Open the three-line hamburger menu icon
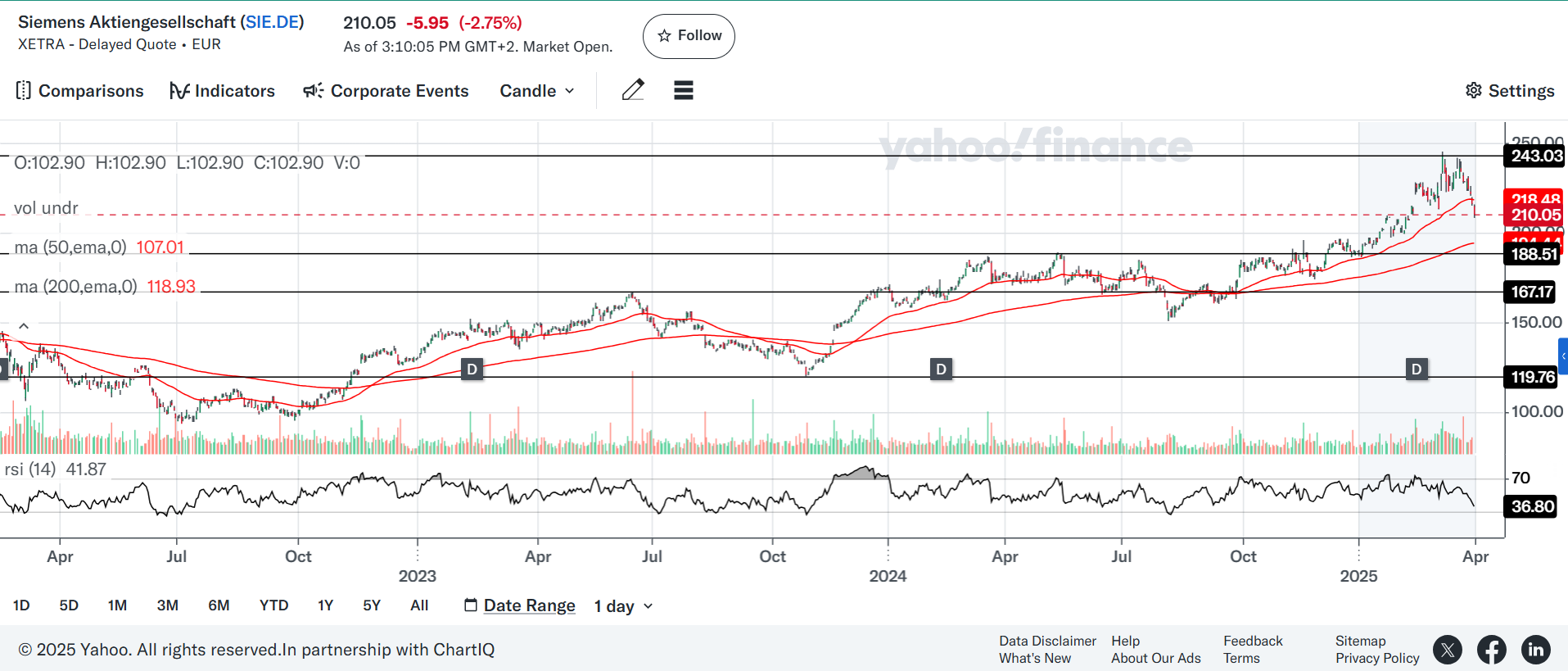 point(684,90)
